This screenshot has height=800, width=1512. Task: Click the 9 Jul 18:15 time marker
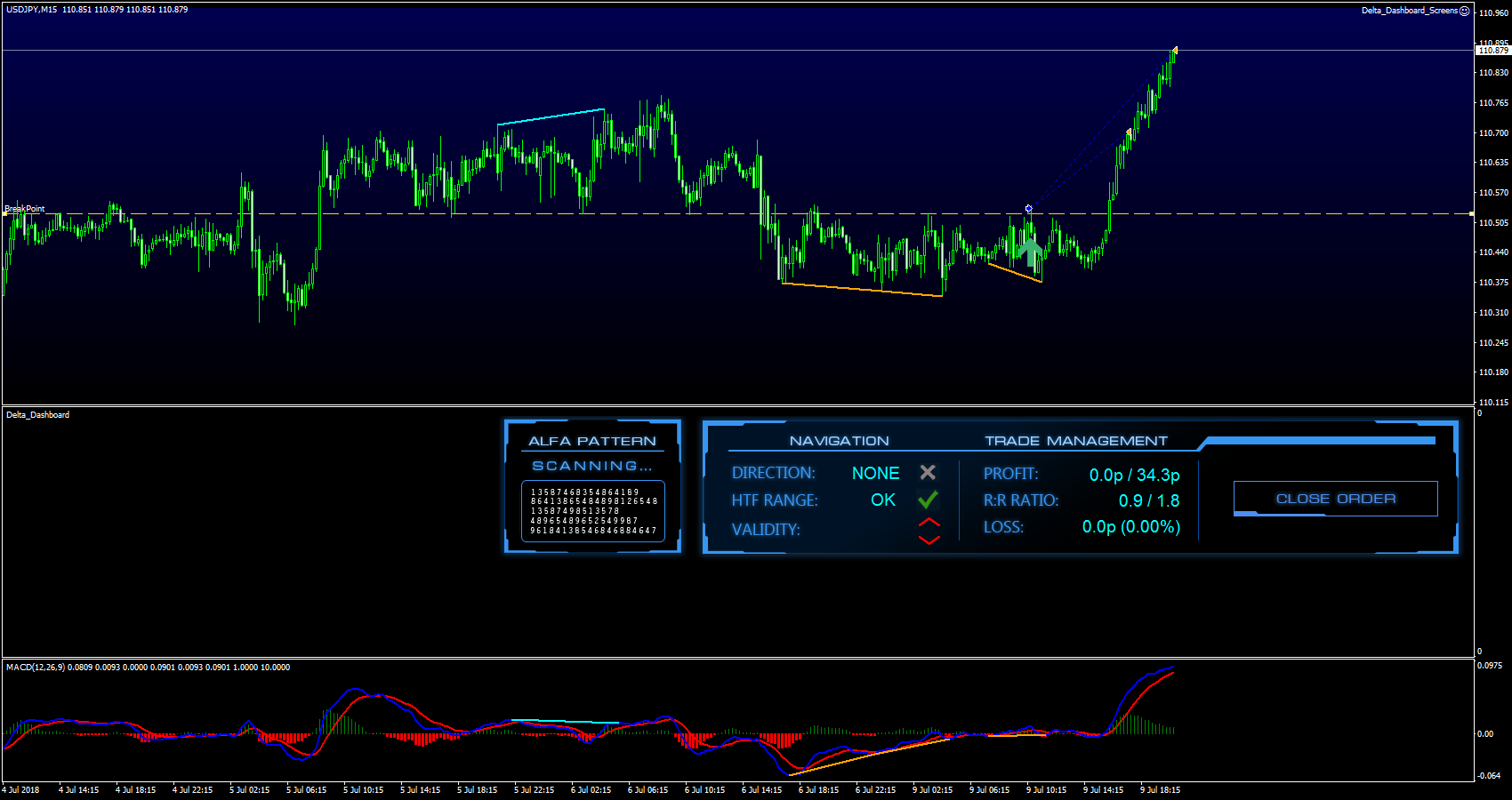(x=1160, y=789)
